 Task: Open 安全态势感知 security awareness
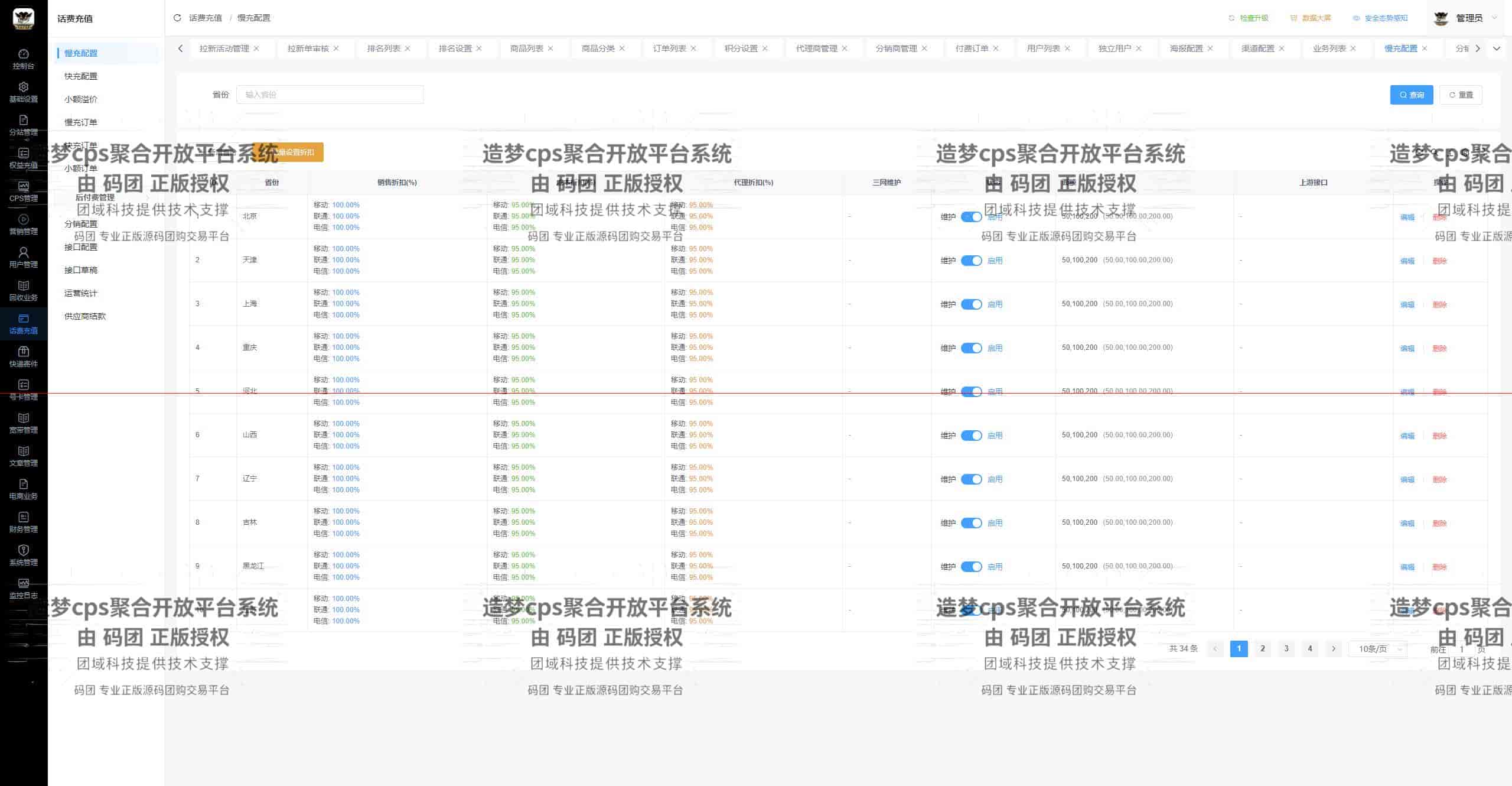tap(1380, 18)
